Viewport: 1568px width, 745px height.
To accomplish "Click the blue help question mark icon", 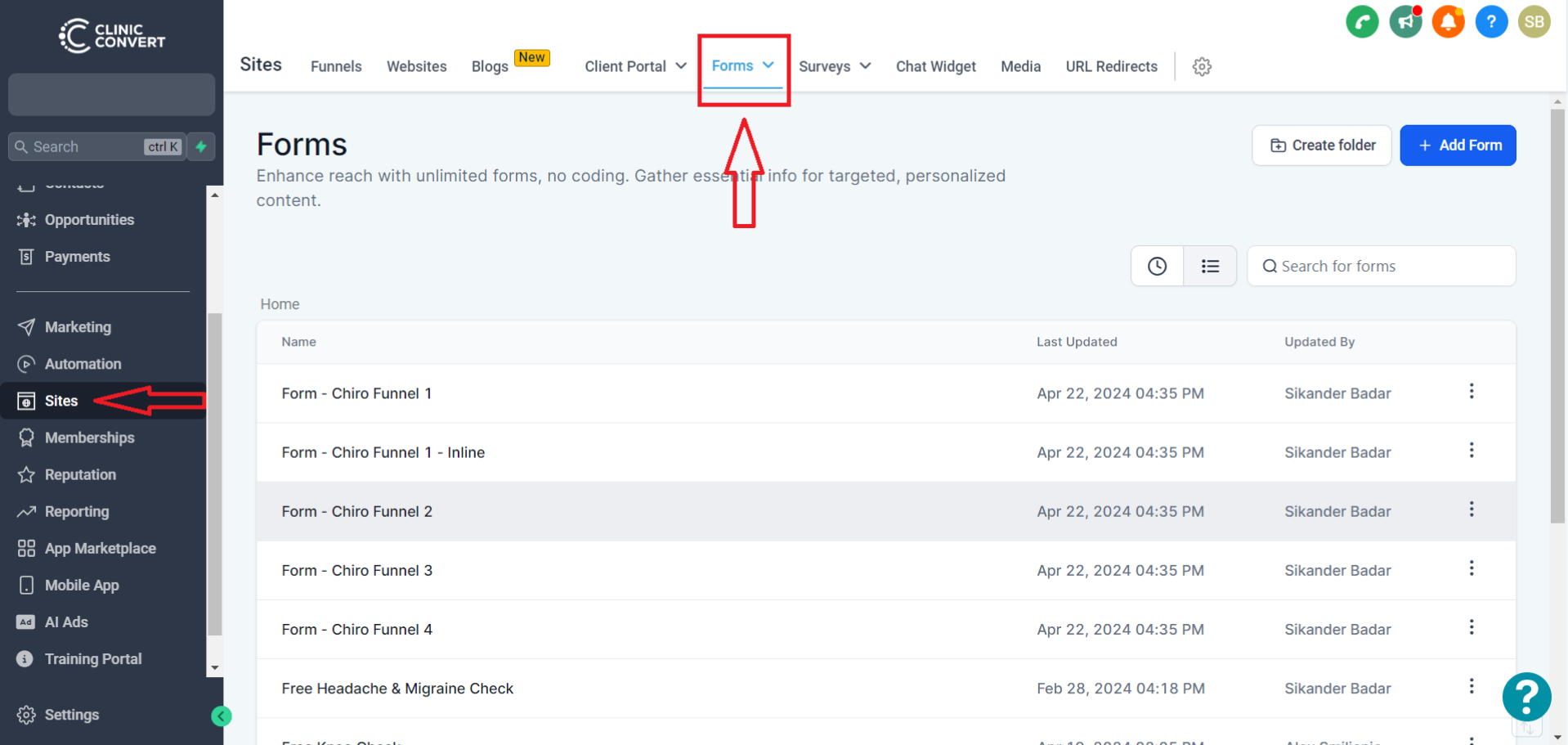I will pyautogui.click(x=1491, y=22).
